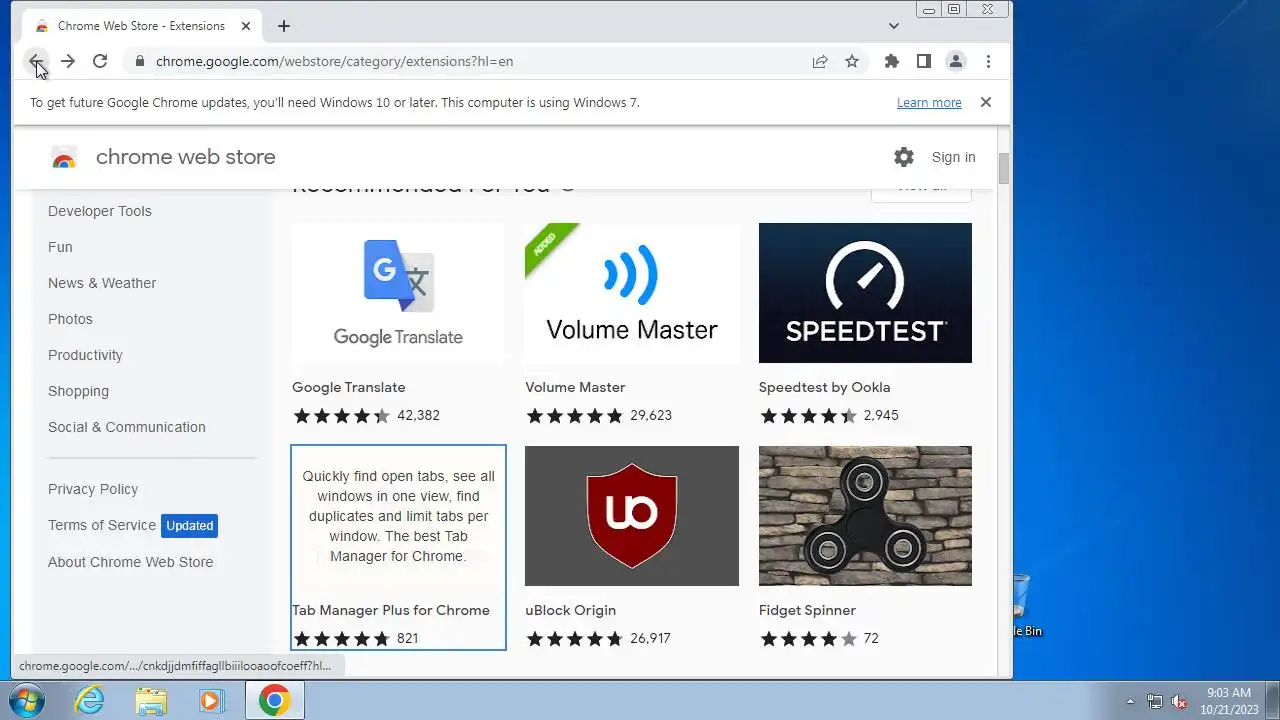The image size is (1280, 720).
Task: Show hidden system tray icons
Action: 1131,701
